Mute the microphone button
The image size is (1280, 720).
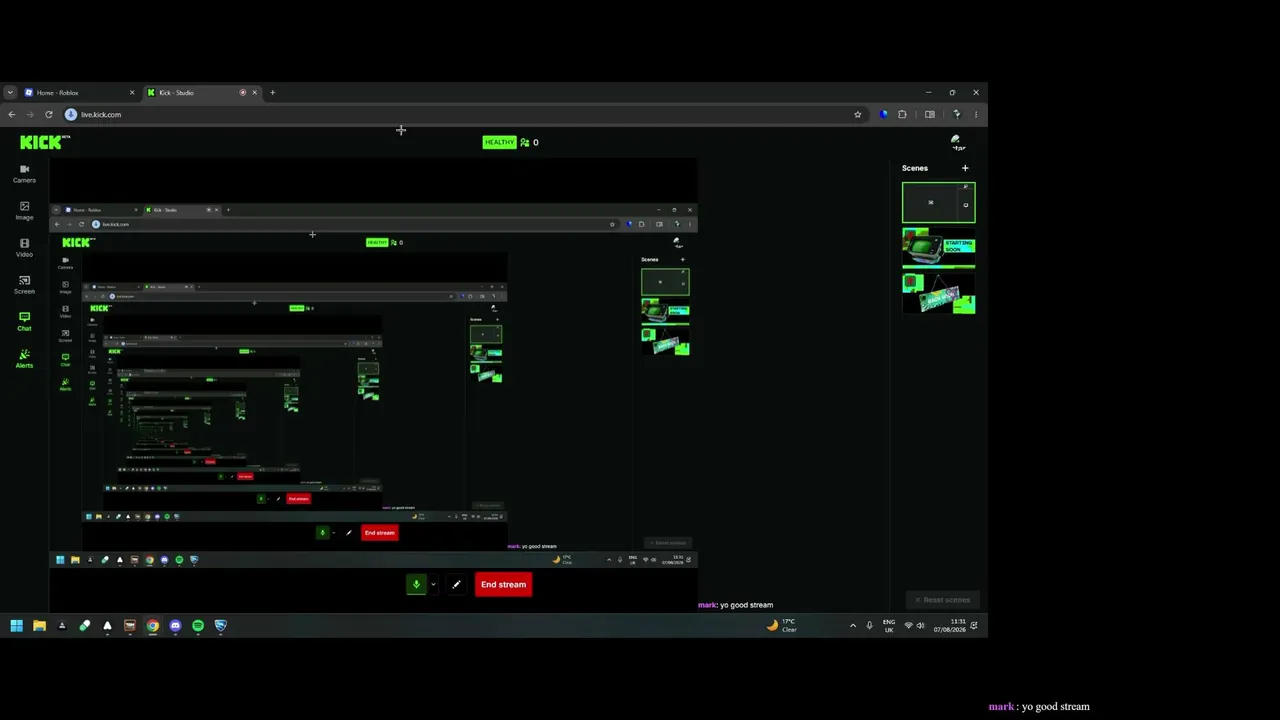pos(416,585)
